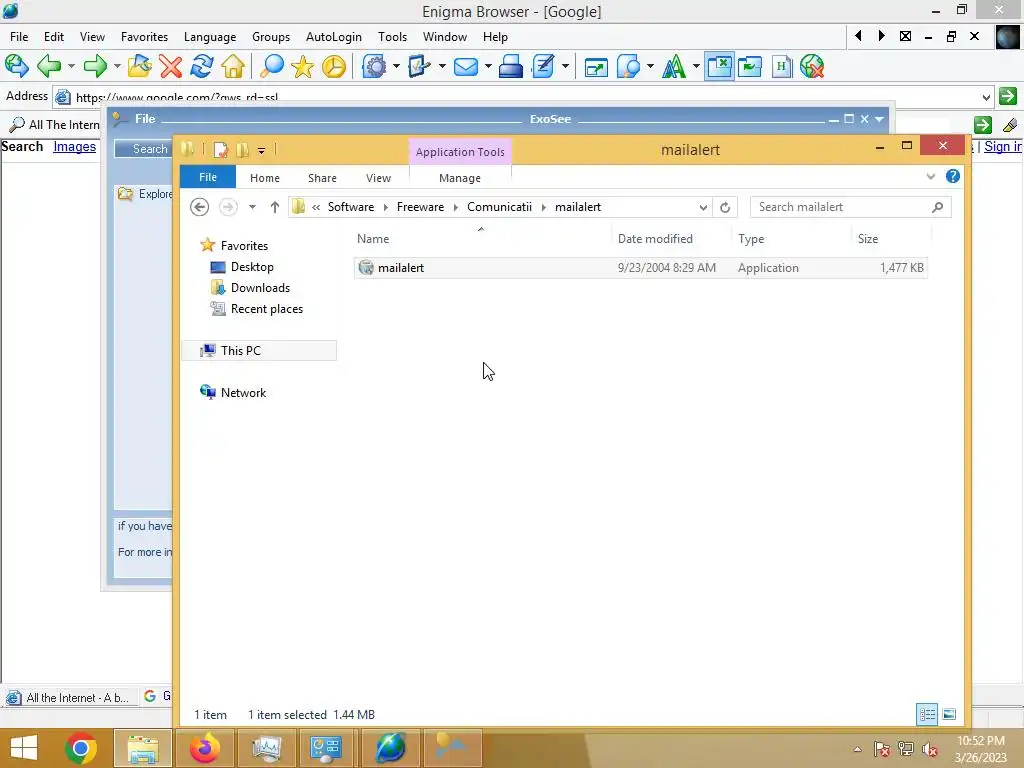
Task: Click the Date modified column header
Action: [655, 239]
